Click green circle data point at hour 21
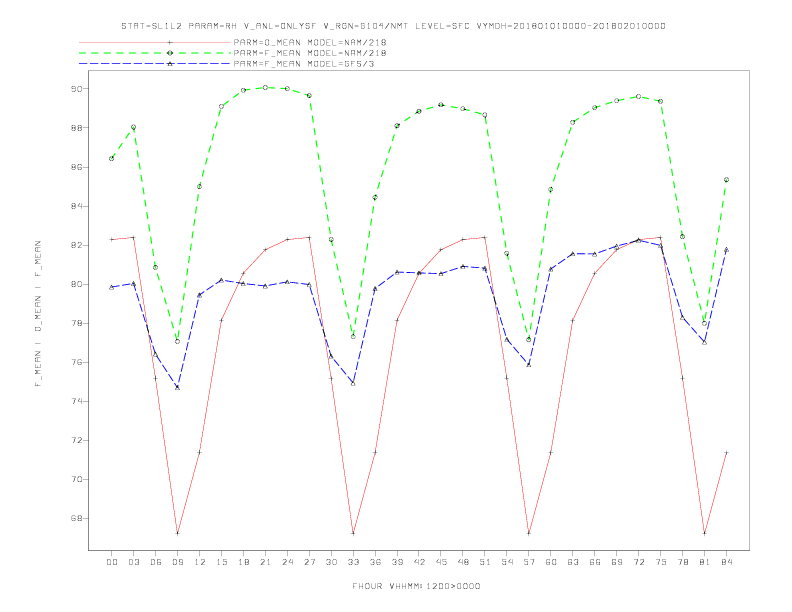Viewport: 792px width, 612px height. pyautogui.click(x=265, y=87)
